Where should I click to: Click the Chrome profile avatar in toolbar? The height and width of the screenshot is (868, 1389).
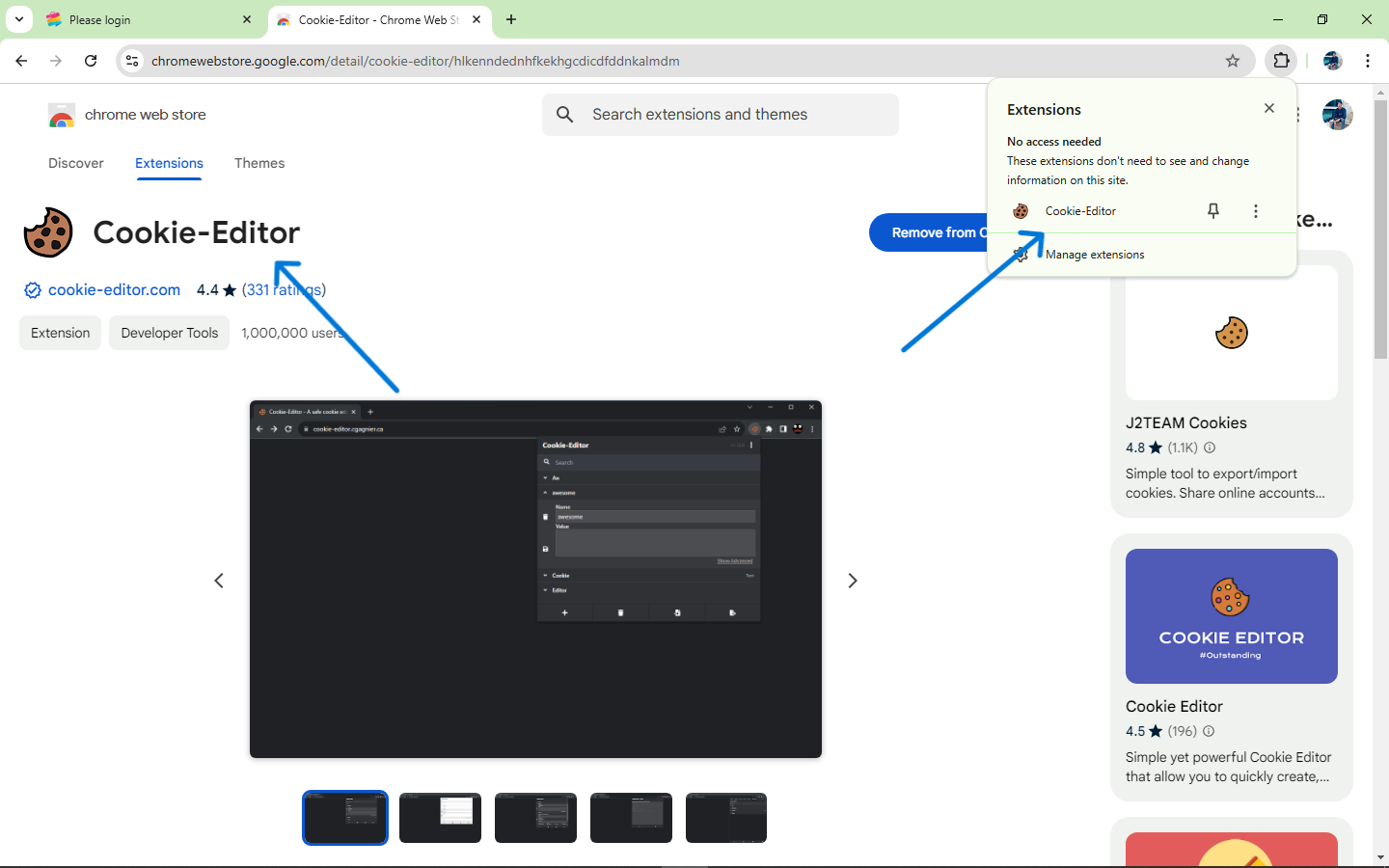1333,61
